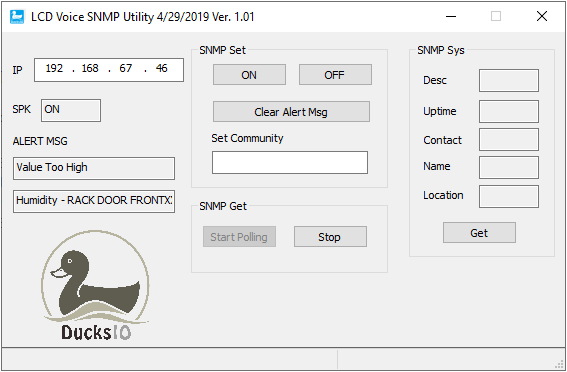Click the SPK status field showing ON
This screenshot has height=372, width=567.
tap(71, 110)
